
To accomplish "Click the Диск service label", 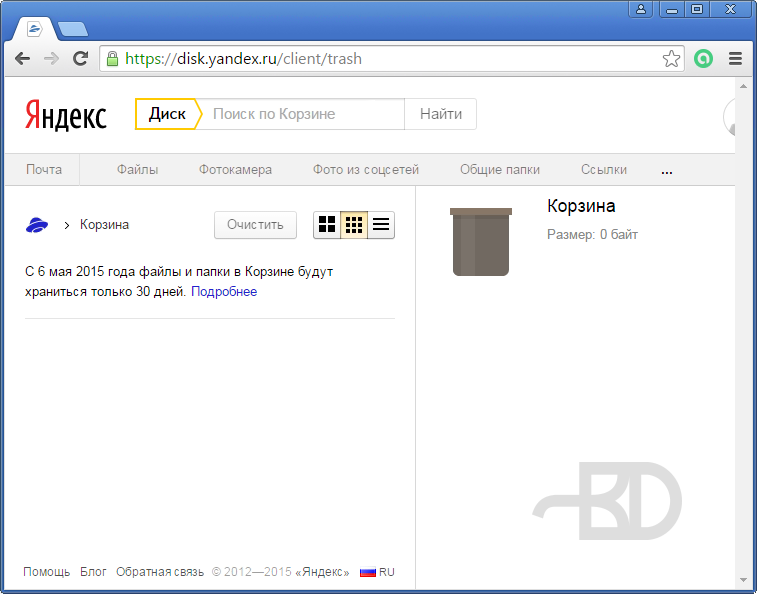I will [x=167, y=114].
